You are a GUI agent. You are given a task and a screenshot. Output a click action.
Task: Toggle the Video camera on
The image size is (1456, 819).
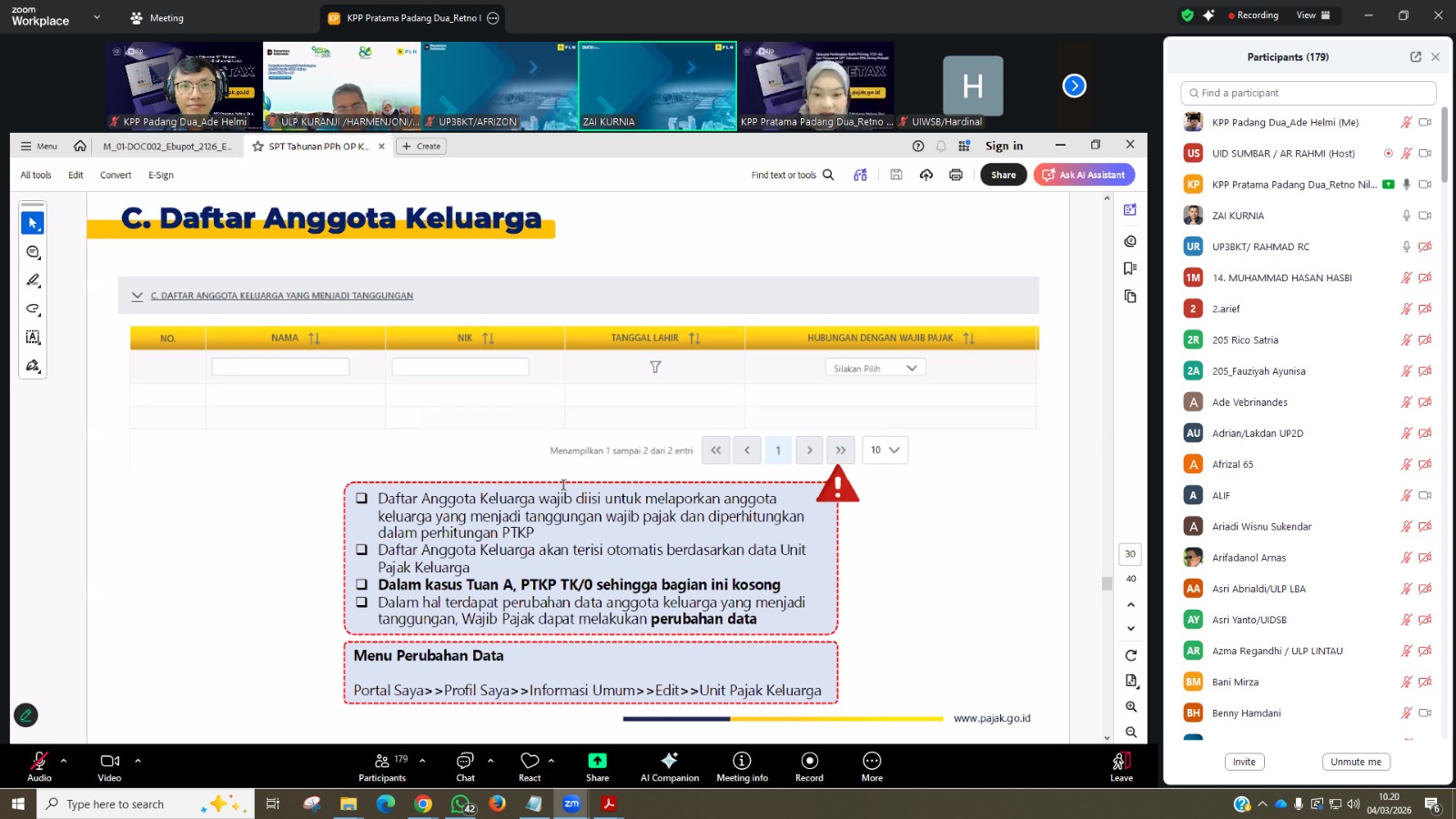[x=109, y=762]
